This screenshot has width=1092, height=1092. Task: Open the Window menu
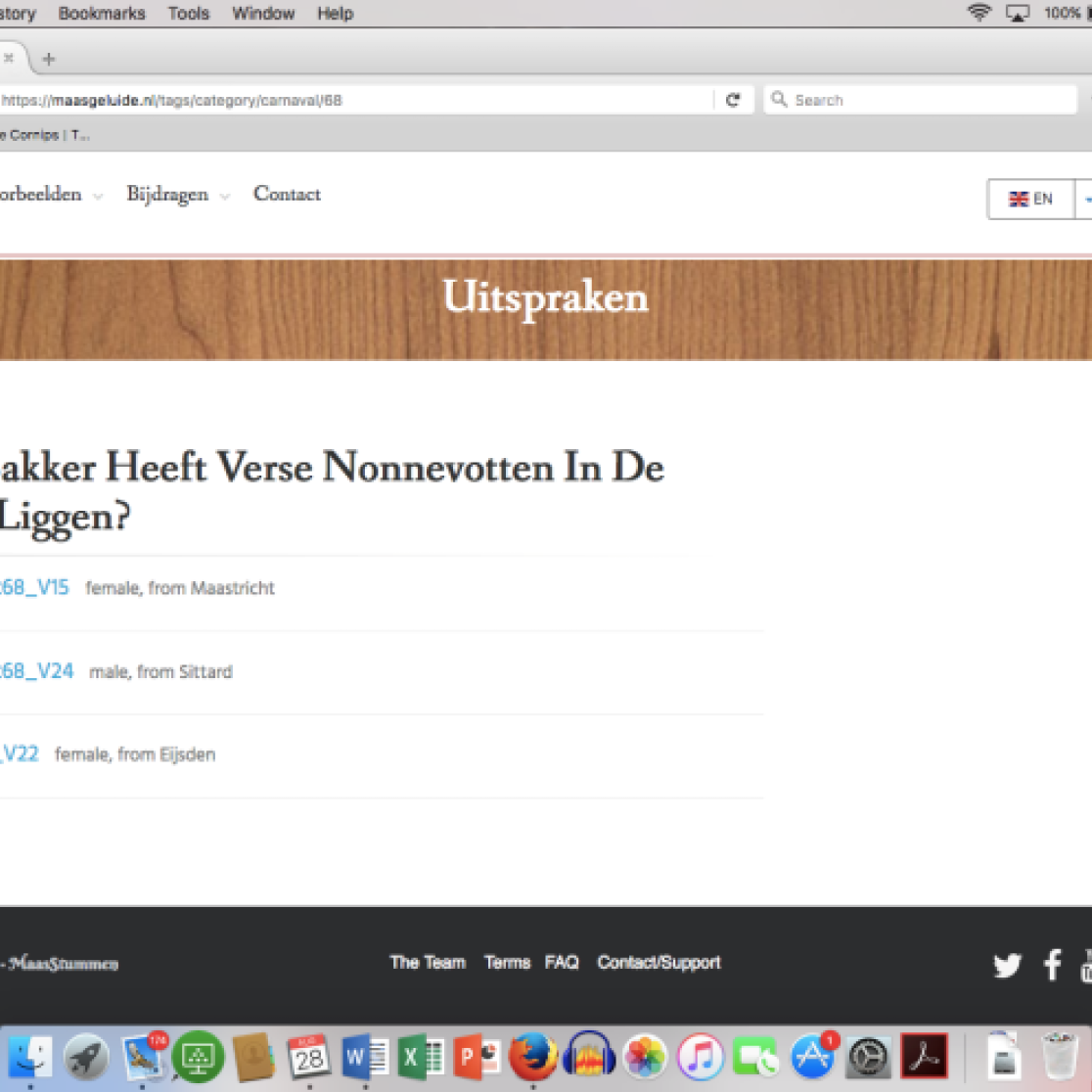coord(263,14)
